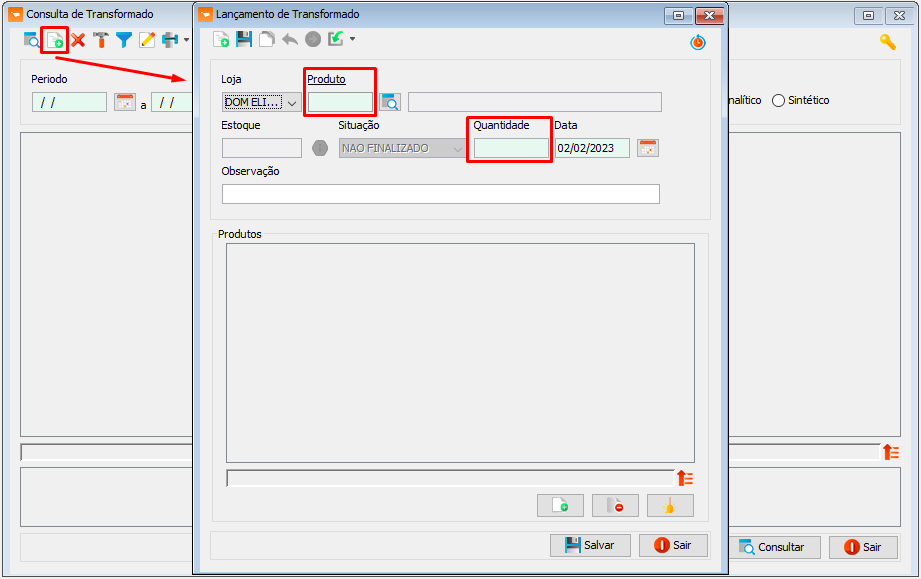Click the pencil edit icon
This screenshot has height=579, width=921.
(x=147, y=40)
